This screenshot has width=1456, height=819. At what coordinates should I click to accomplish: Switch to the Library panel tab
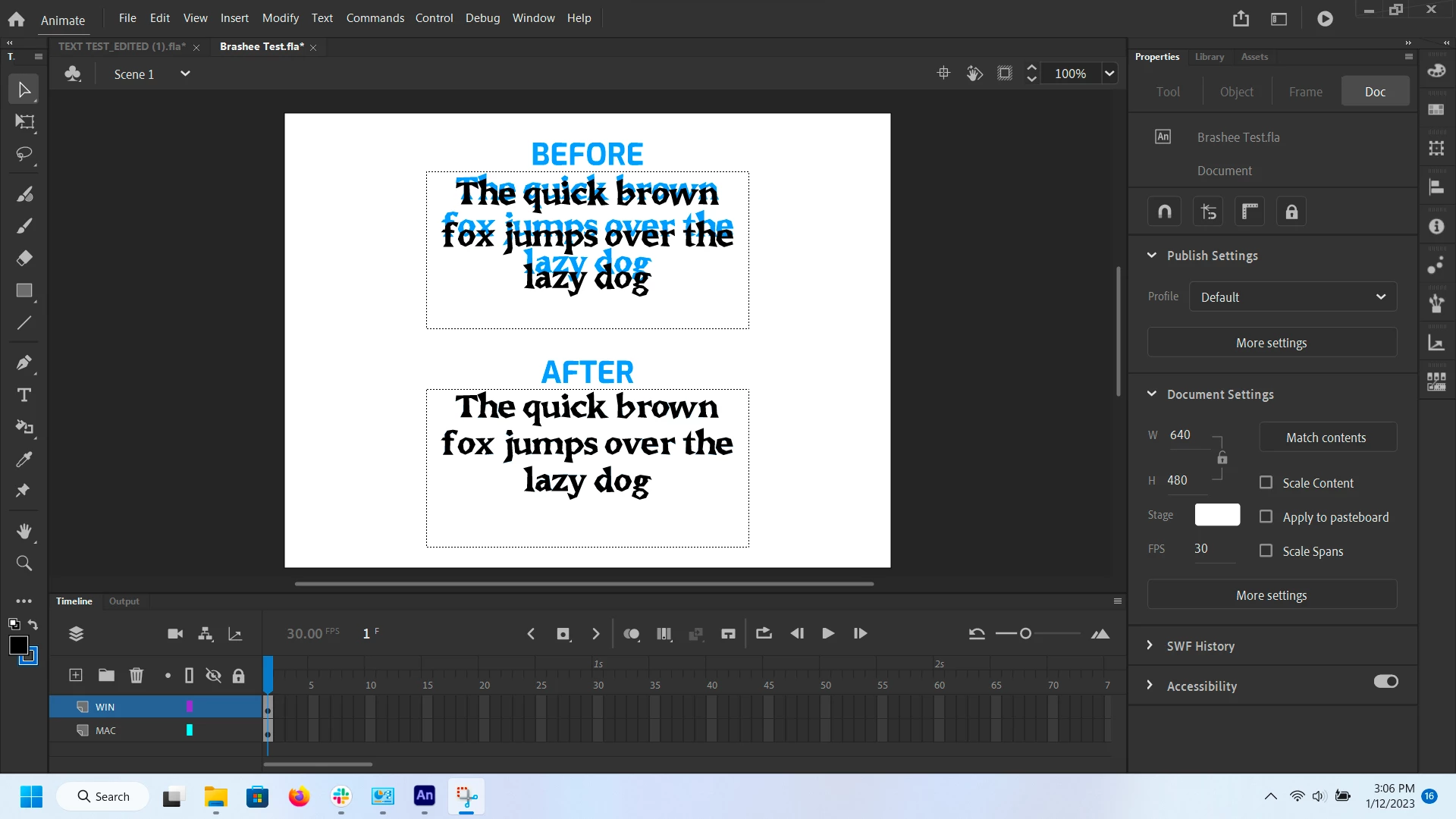coord(1209,57)
